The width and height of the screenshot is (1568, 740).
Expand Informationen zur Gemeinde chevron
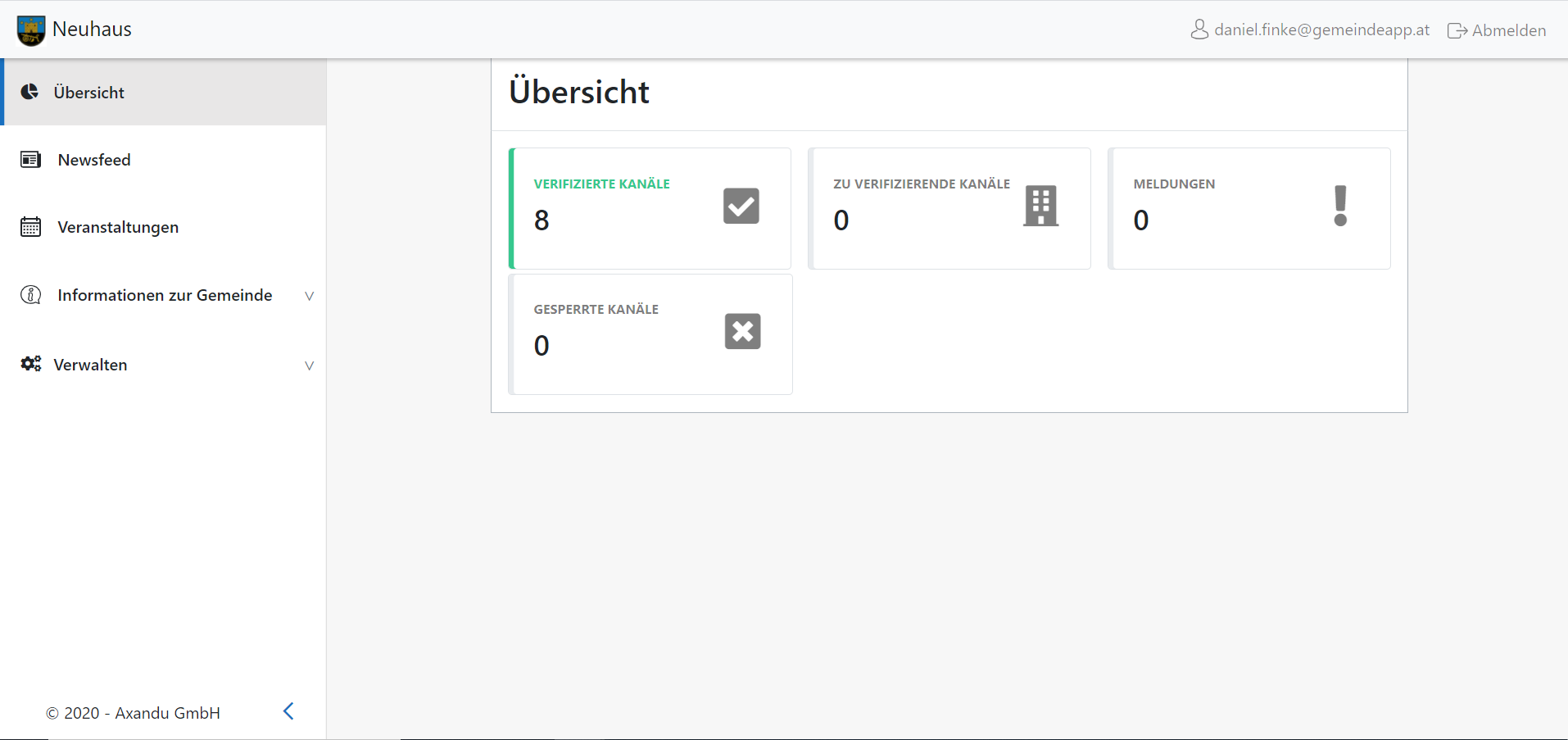click(x=309, y=296)
